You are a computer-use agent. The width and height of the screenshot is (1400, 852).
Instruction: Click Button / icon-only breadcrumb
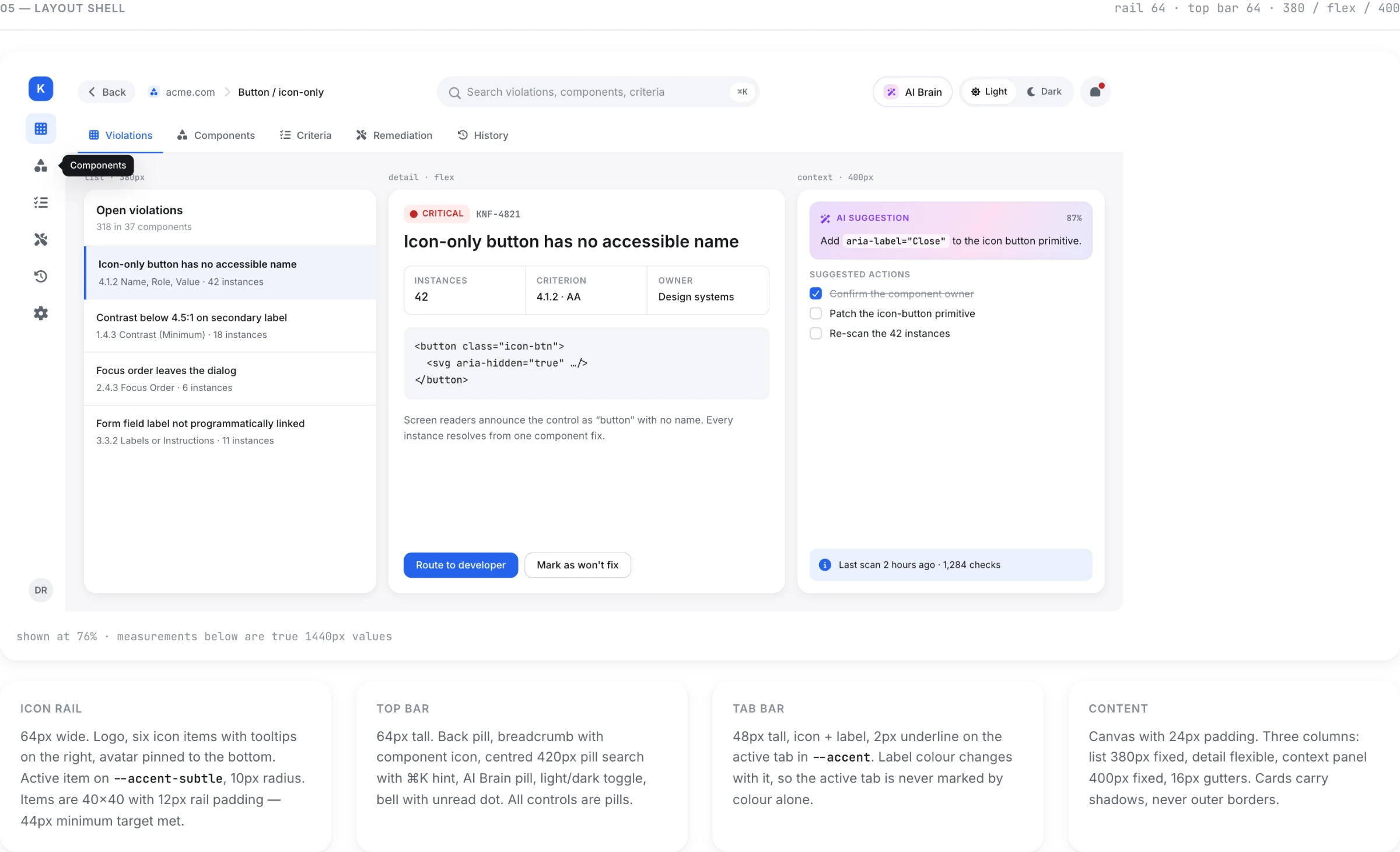pos(281,92)
